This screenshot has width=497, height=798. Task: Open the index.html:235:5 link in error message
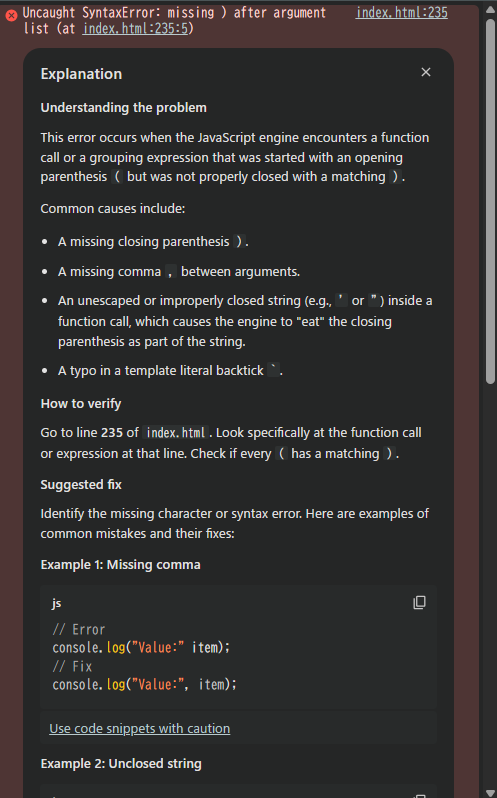(x=135, y=28)
